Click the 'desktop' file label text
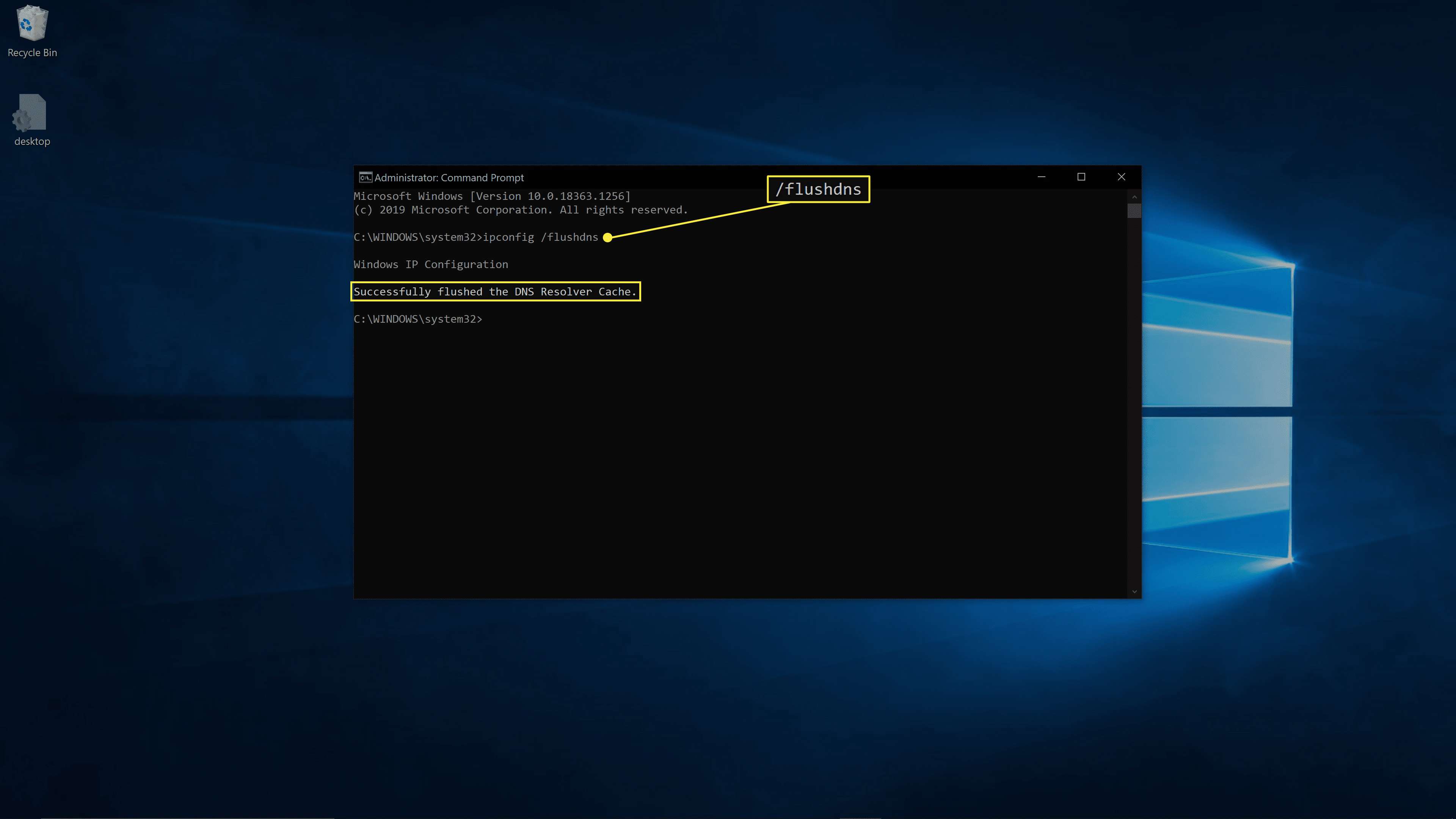This screenshot has width=1456, height=819. (32, 141)
